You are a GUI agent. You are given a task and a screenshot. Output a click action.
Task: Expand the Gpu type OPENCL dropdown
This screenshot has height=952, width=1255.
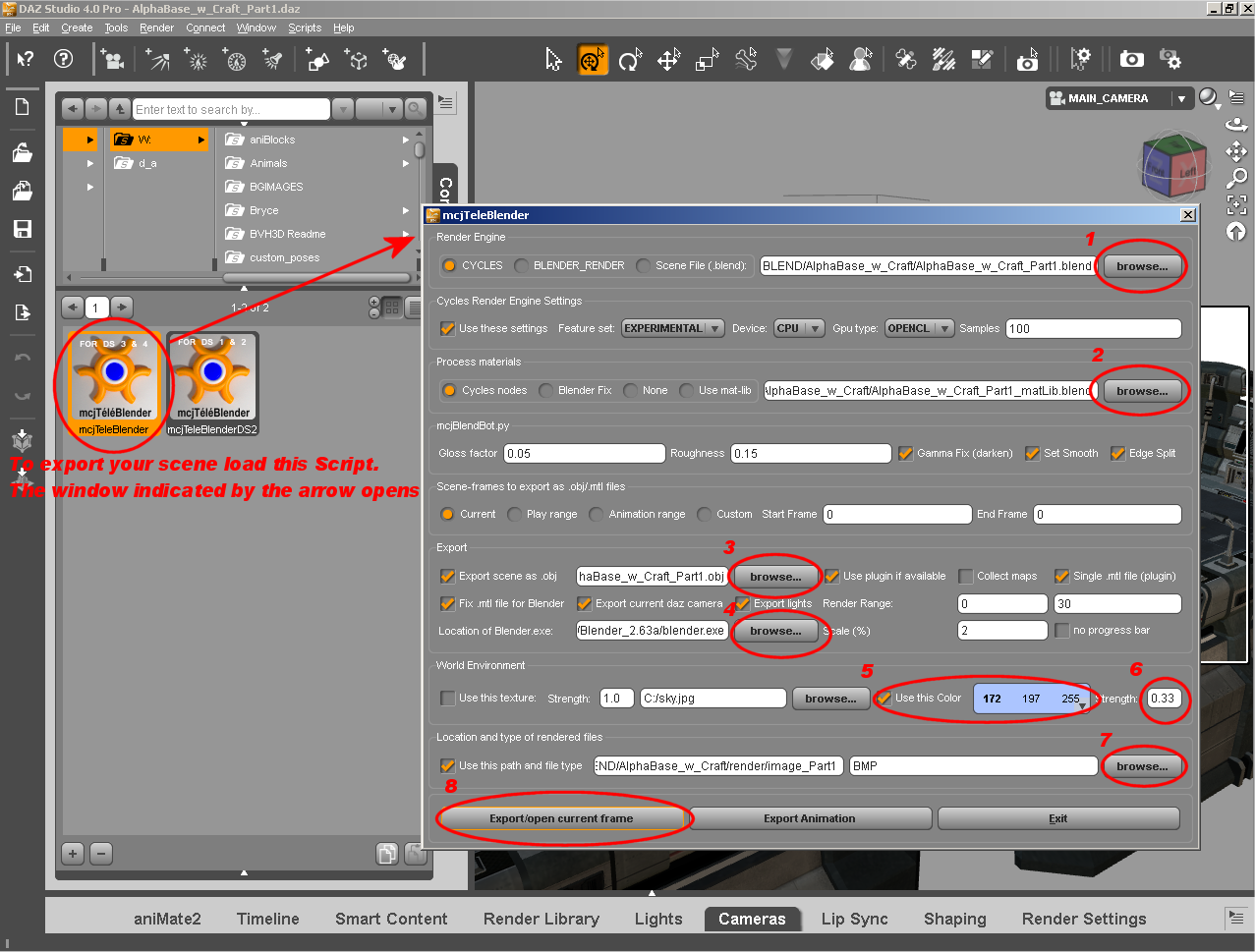919,329
